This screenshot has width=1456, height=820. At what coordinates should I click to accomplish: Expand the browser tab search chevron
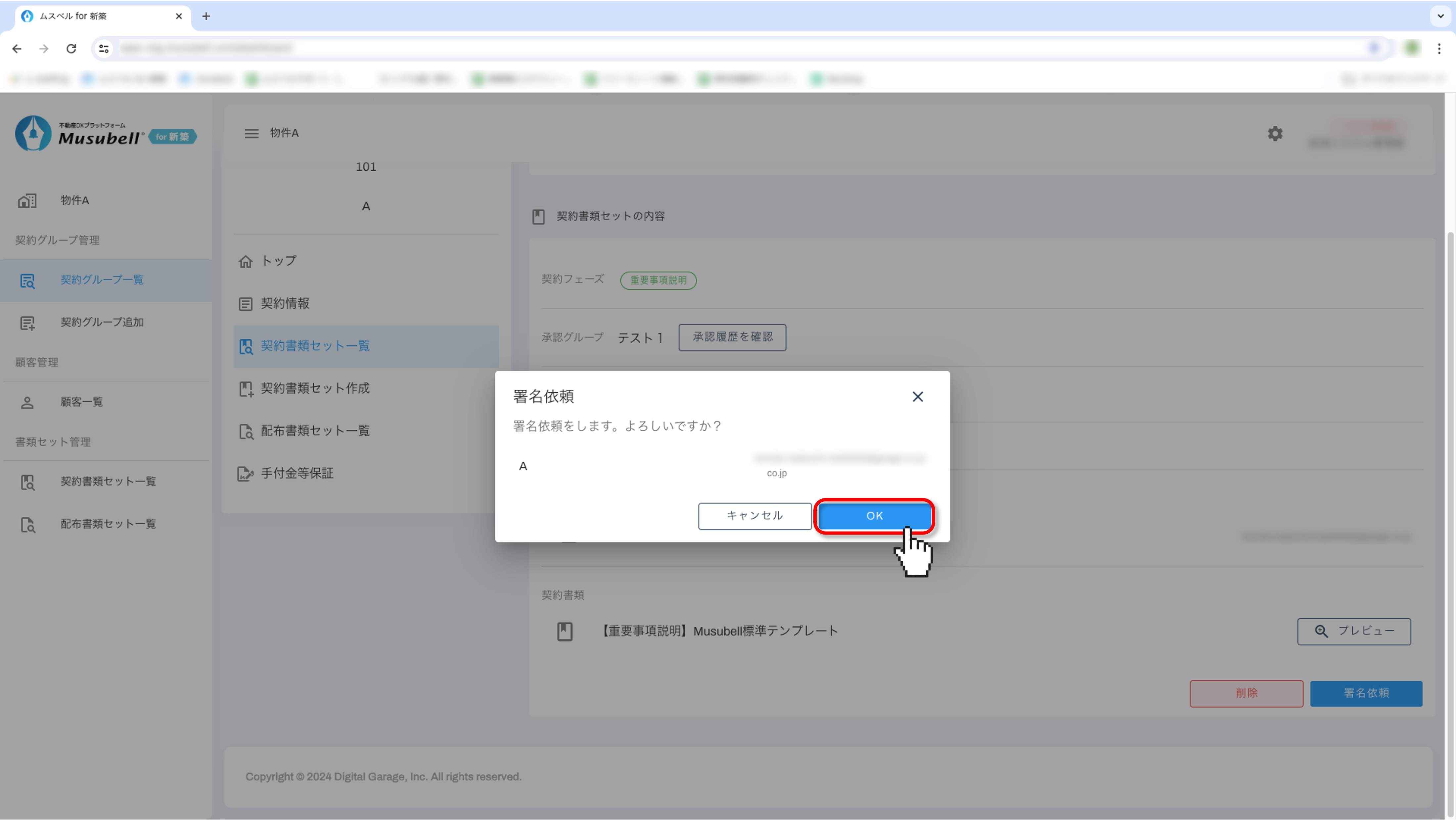pos(1440,16)
